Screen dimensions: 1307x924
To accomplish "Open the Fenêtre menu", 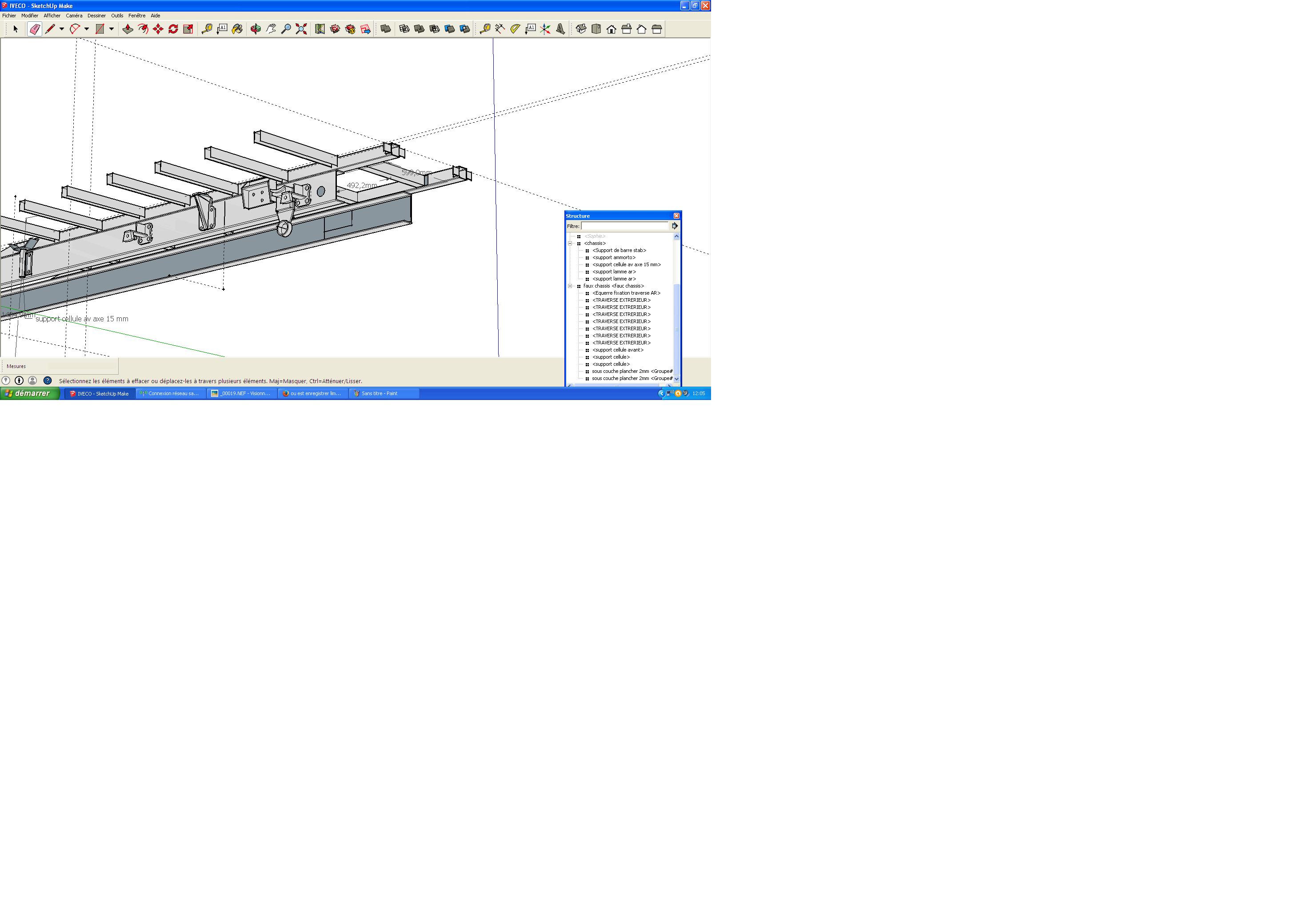I will 136,16.
